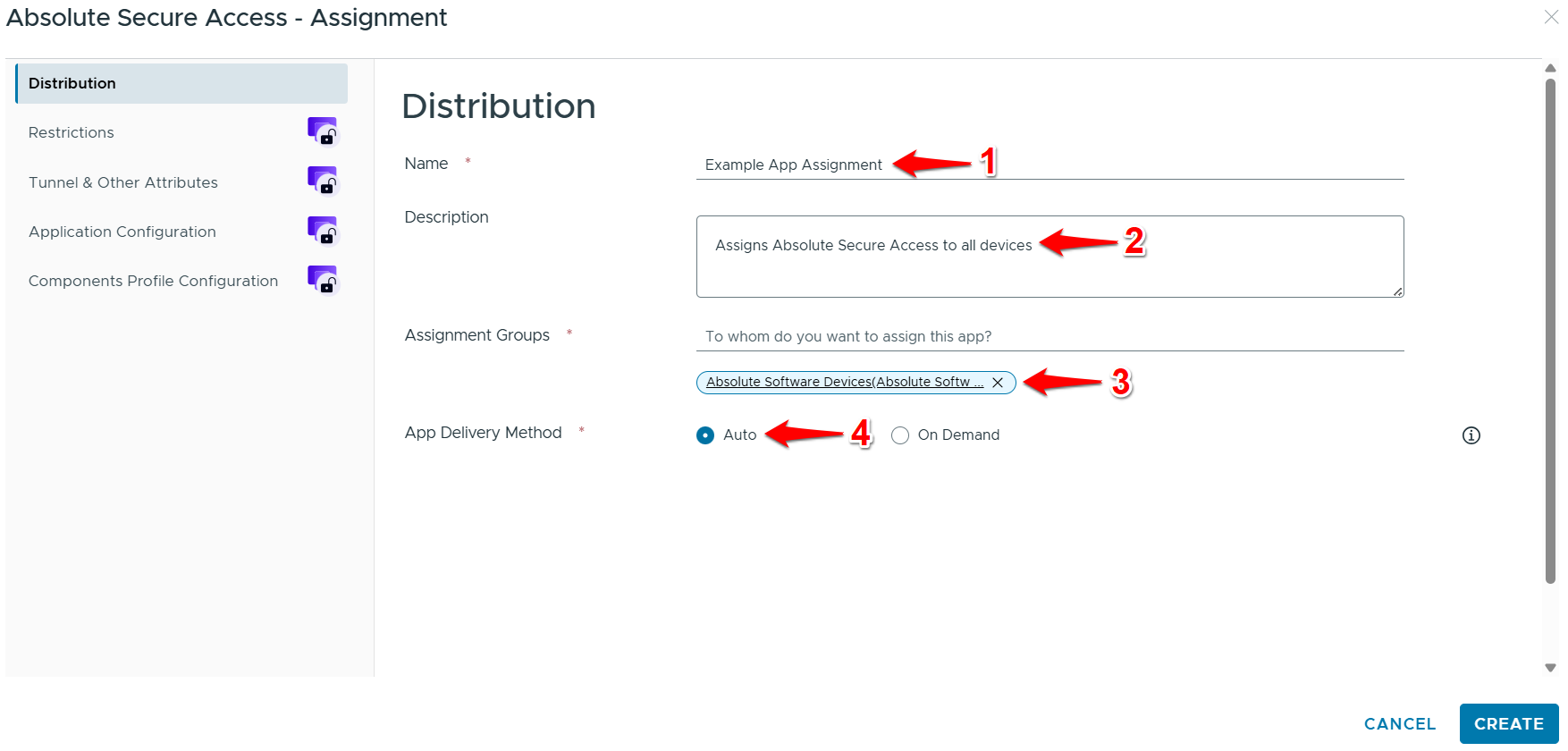Click the Description resize handle
This screenshot has height=751, width=1568.
1397,291
